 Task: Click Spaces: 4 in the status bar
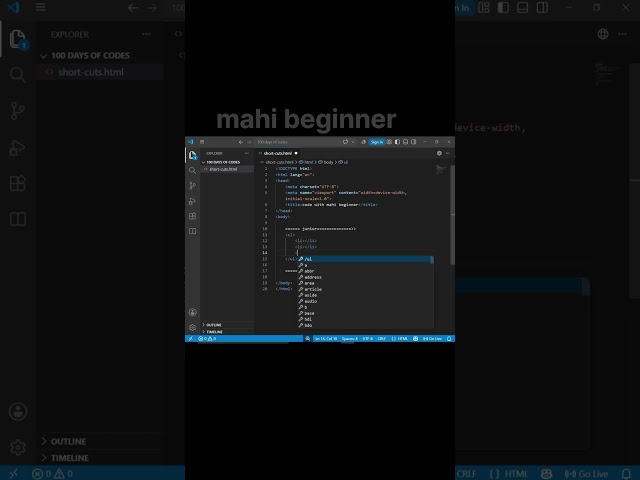(350, 339)
